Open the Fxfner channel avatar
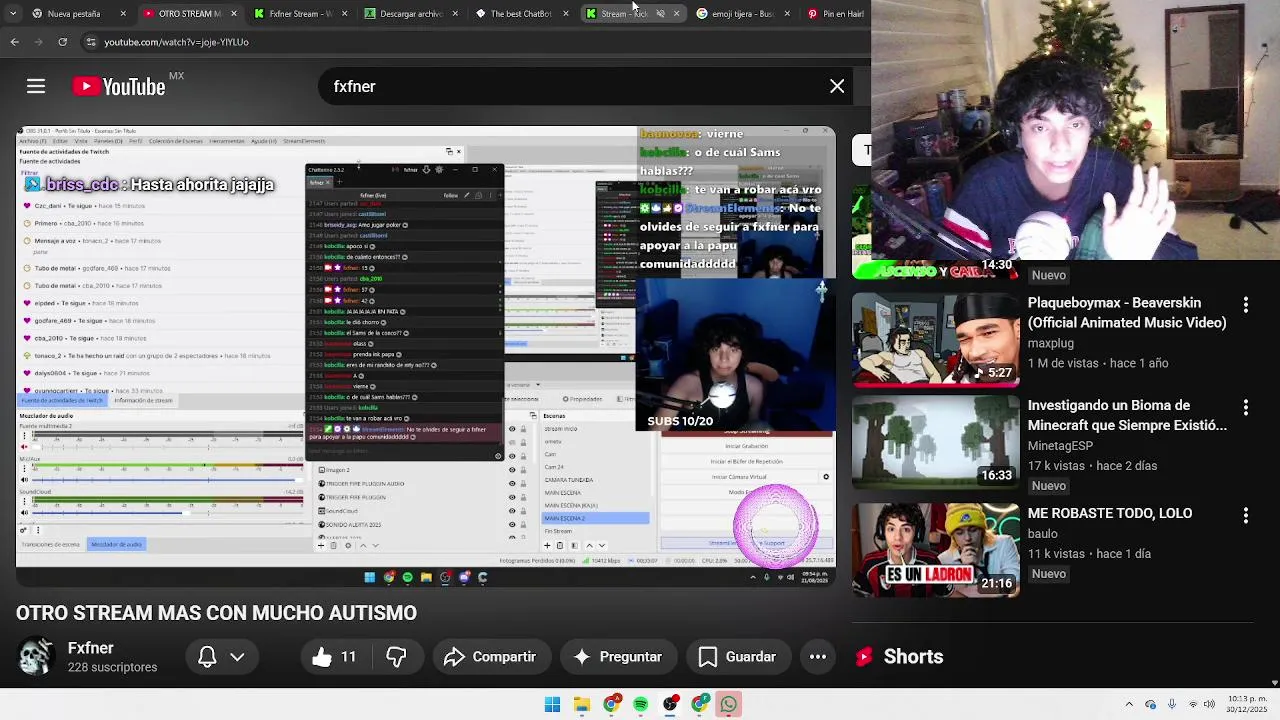 point(37,657)
